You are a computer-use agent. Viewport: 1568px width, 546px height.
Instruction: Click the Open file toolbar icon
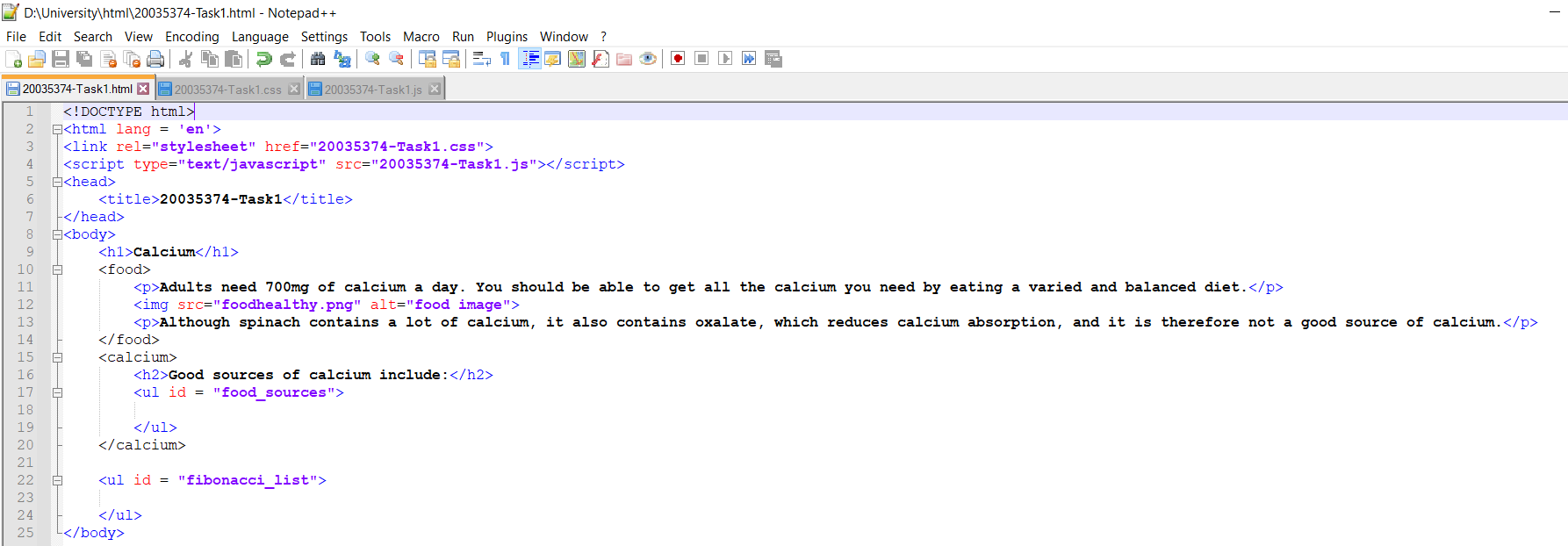pyautogui.click(x=37, y=59)
